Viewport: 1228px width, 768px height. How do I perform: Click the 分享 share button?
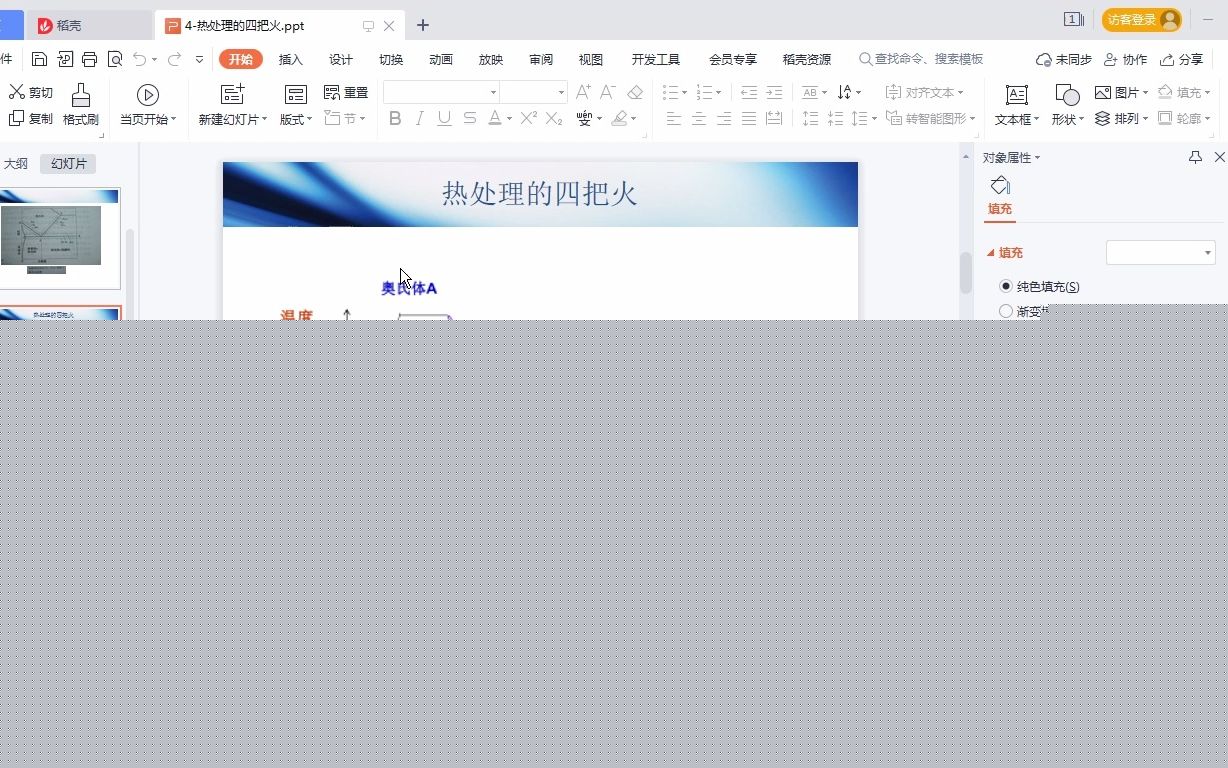[x=1182, y=59]
